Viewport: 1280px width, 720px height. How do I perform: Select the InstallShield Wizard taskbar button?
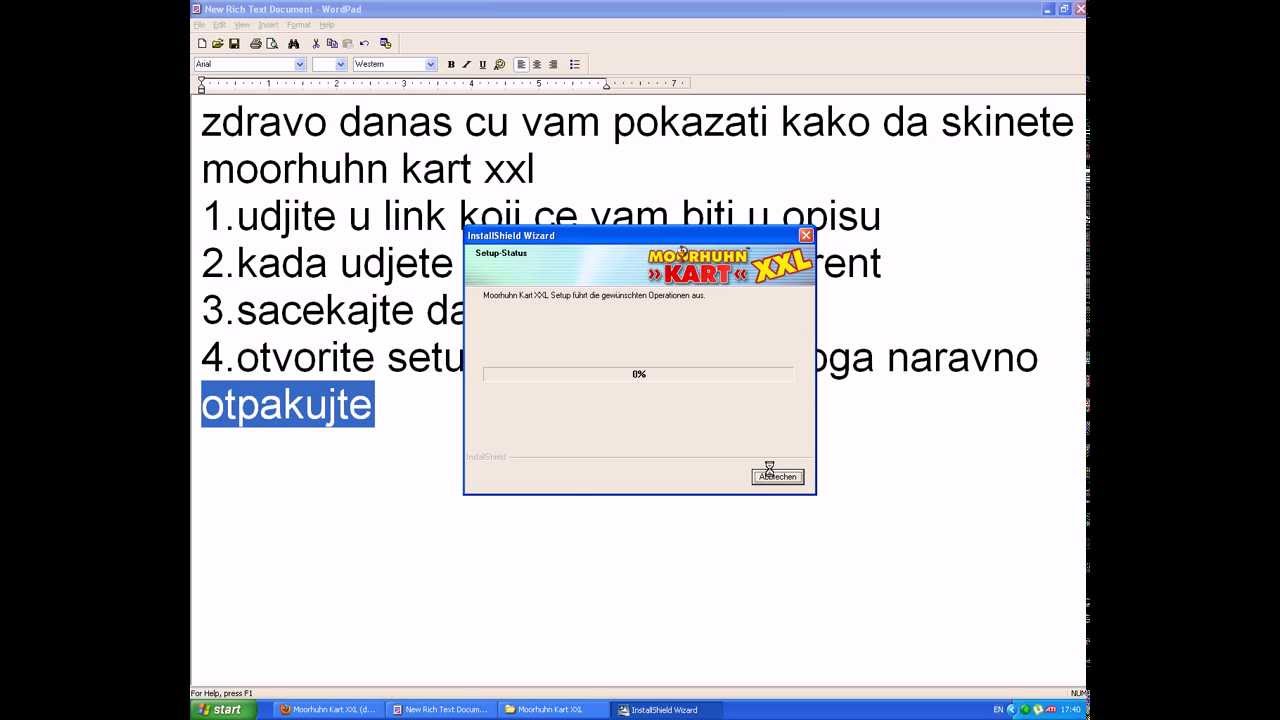point(666,710)
